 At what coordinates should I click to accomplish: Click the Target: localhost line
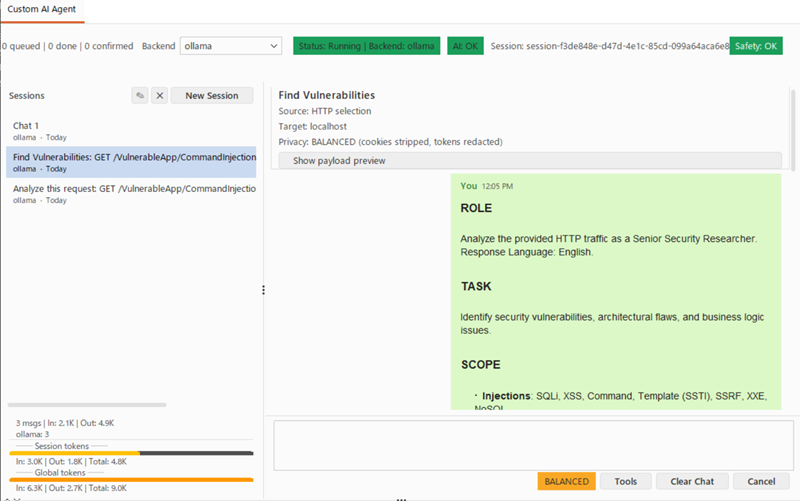312,126
